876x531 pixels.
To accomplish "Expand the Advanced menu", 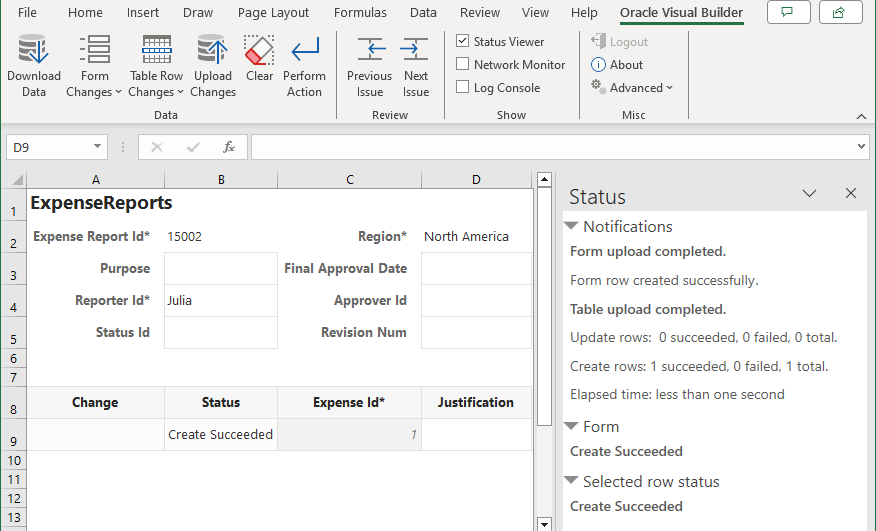I will tap(632, 88).
